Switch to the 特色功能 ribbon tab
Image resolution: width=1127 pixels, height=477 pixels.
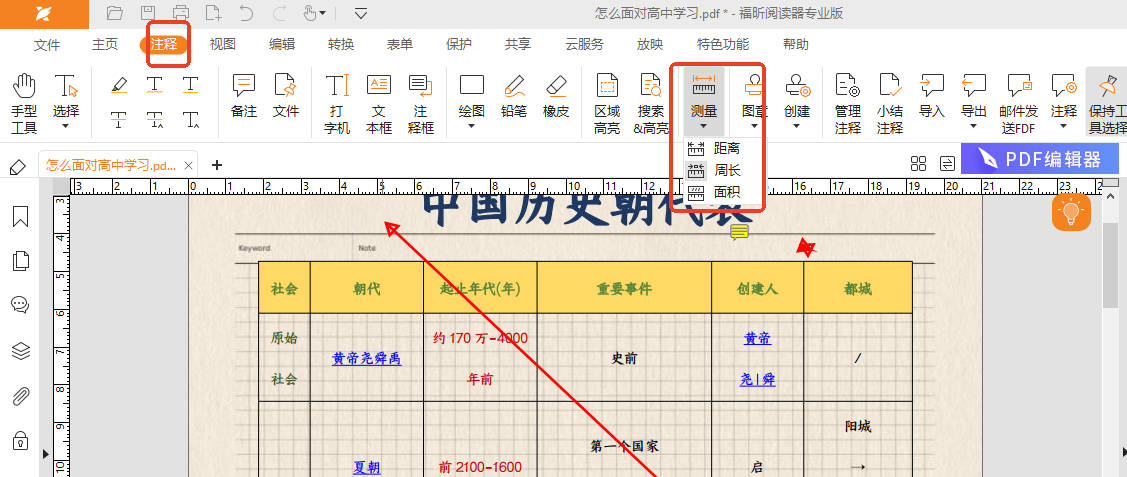click(x=723, y=45)
